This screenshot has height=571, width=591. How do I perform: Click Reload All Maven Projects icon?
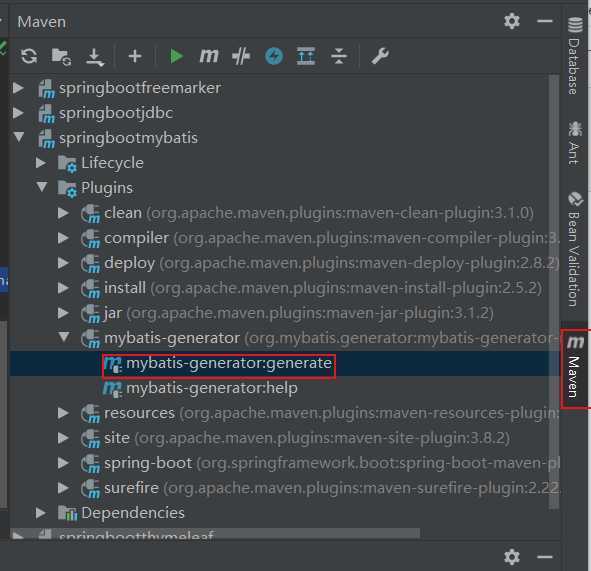pos(29,57)
